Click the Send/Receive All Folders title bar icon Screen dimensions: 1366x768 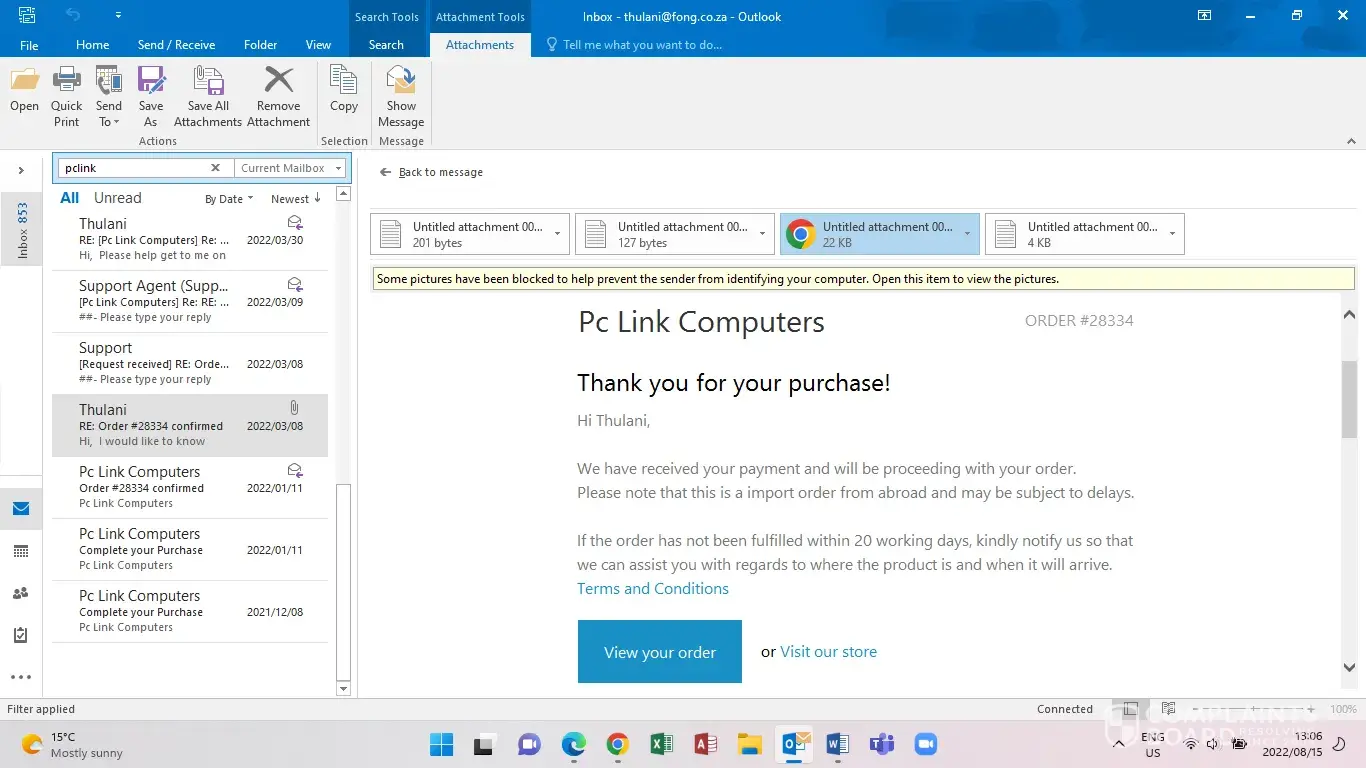[27, 15]
